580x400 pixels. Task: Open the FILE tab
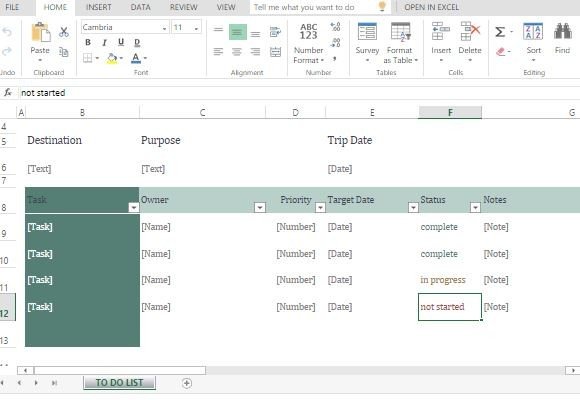coord(12,7)
